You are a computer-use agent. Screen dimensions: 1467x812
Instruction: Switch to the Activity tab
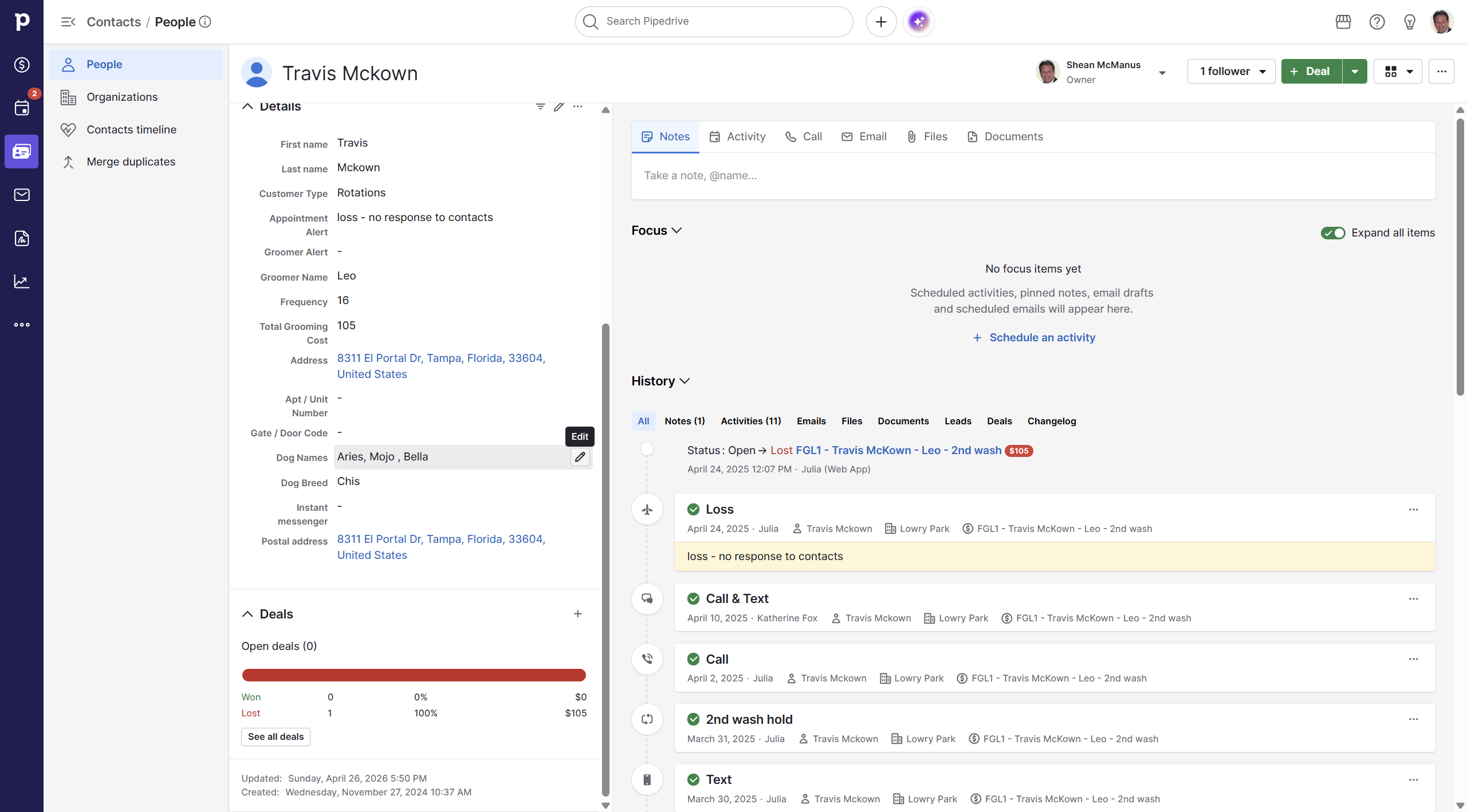pyautogui.click(x=737, y=136)
